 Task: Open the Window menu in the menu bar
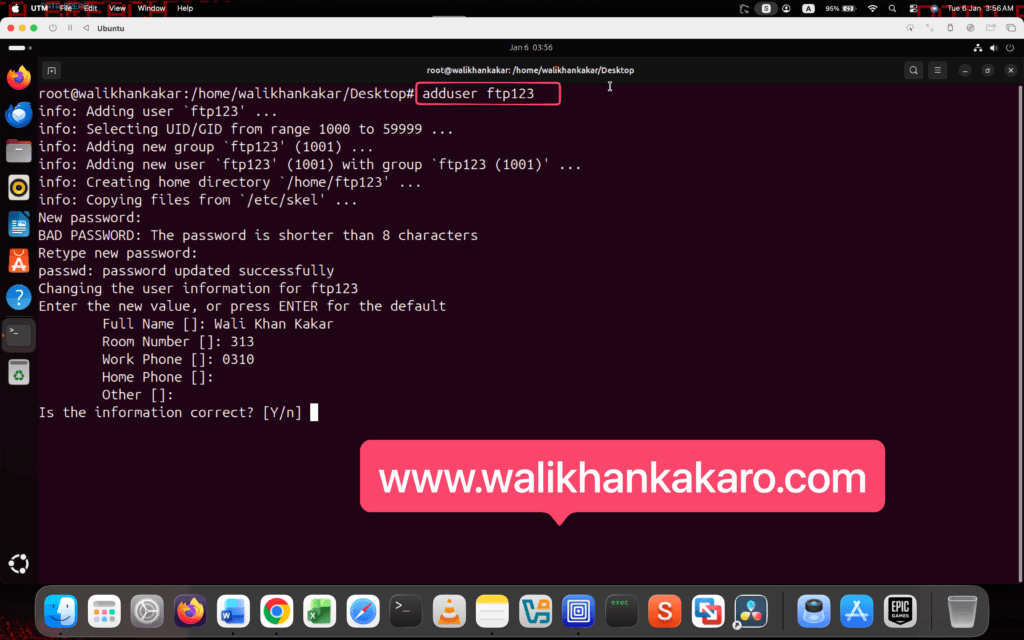coord(151,8)
